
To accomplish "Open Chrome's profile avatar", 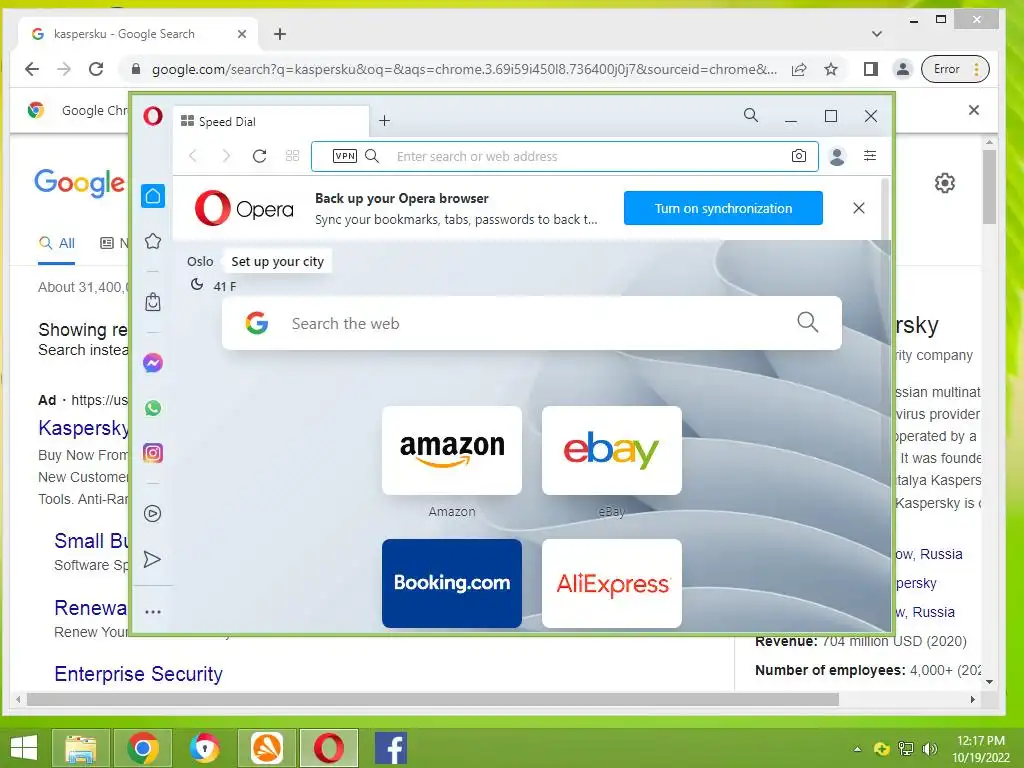I will [903, 69].
